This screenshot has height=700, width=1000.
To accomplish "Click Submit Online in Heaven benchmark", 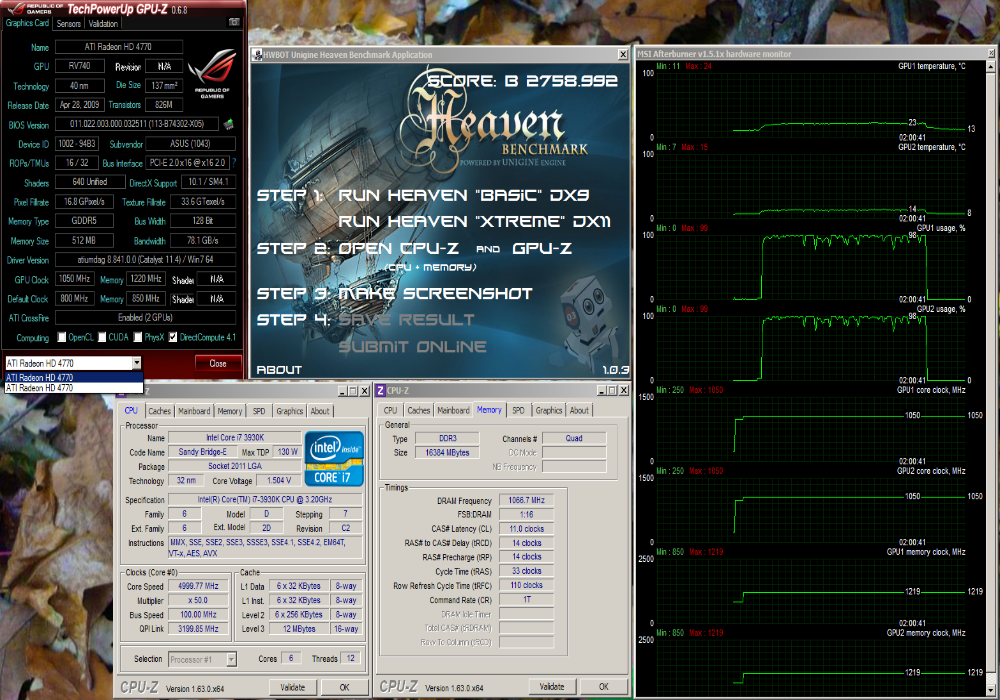I will (x=413, y=347).
